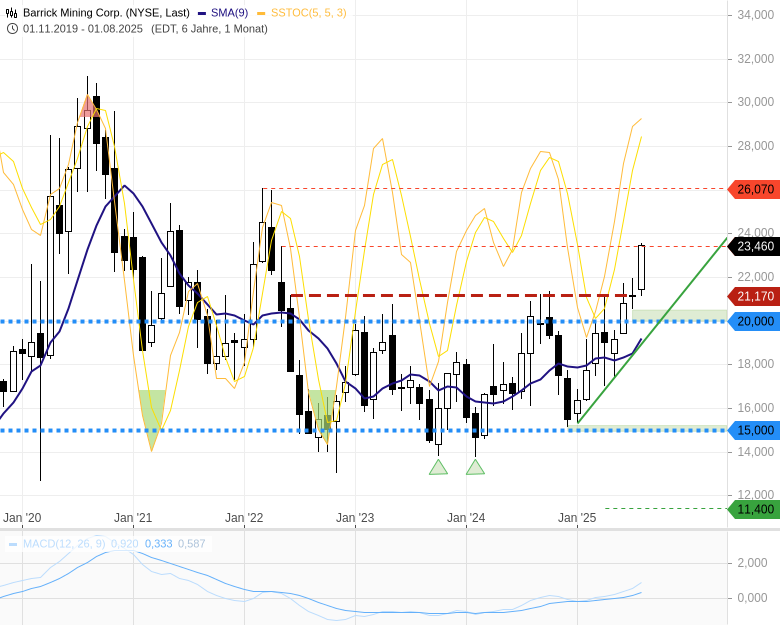Click the (EDT, 6 Jahre, 1 Monat) text
This screenshot has height=625, width=780.
[x=209, y=28]
